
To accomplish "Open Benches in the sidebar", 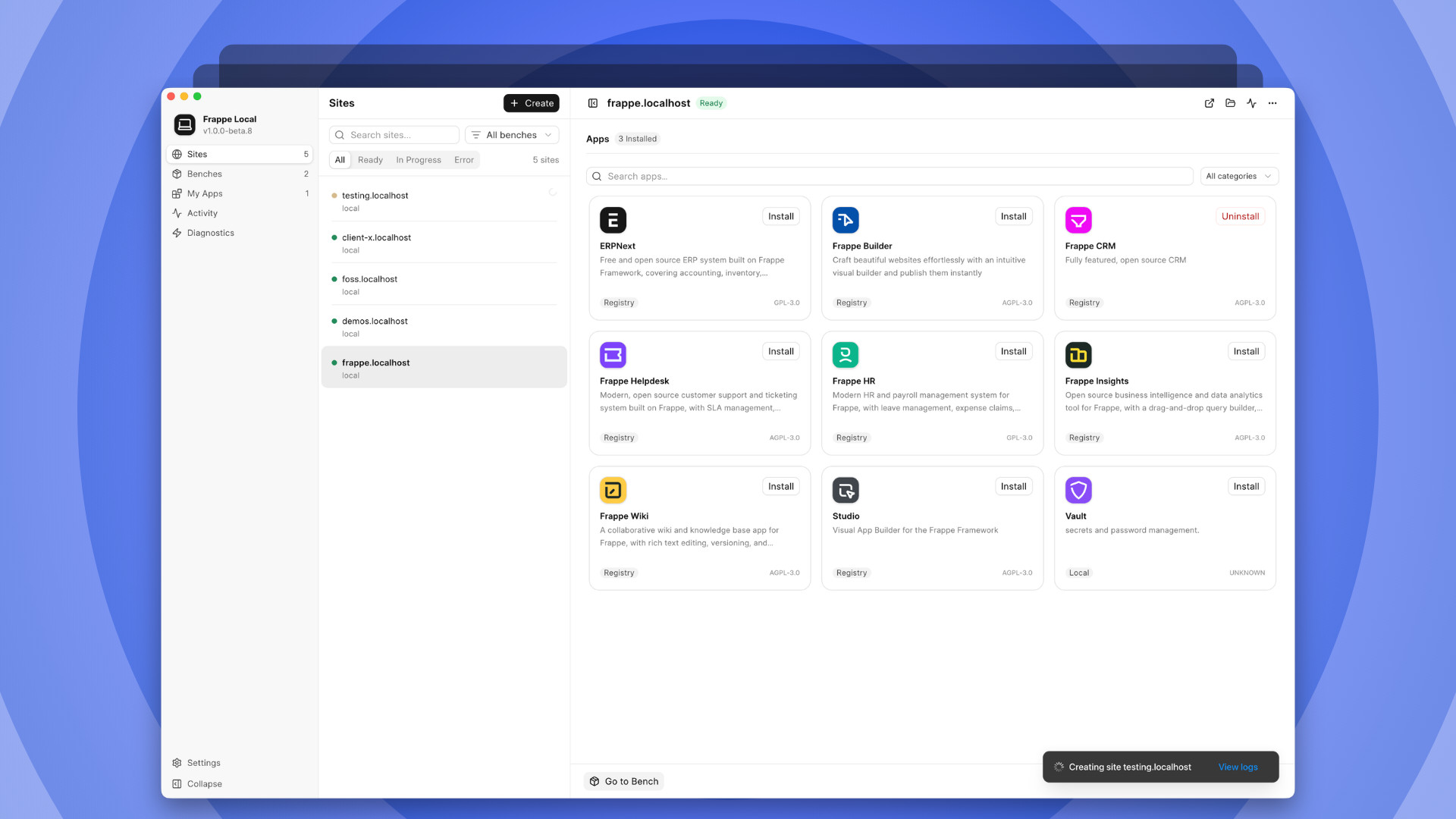I will point(240,174).
